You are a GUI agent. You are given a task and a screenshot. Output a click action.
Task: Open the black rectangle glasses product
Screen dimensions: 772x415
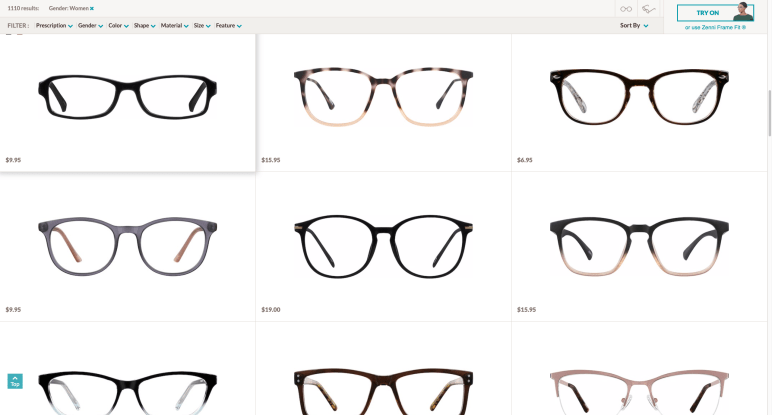point(128,96)
